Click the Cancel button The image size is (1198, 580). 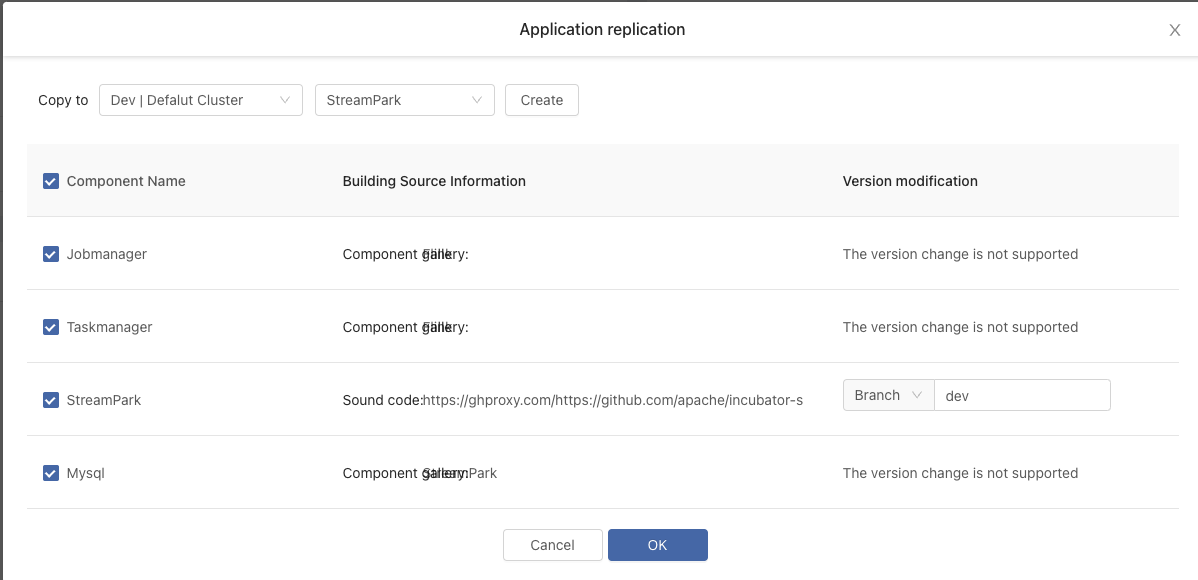pyautogui.click(x=552, y=545)
